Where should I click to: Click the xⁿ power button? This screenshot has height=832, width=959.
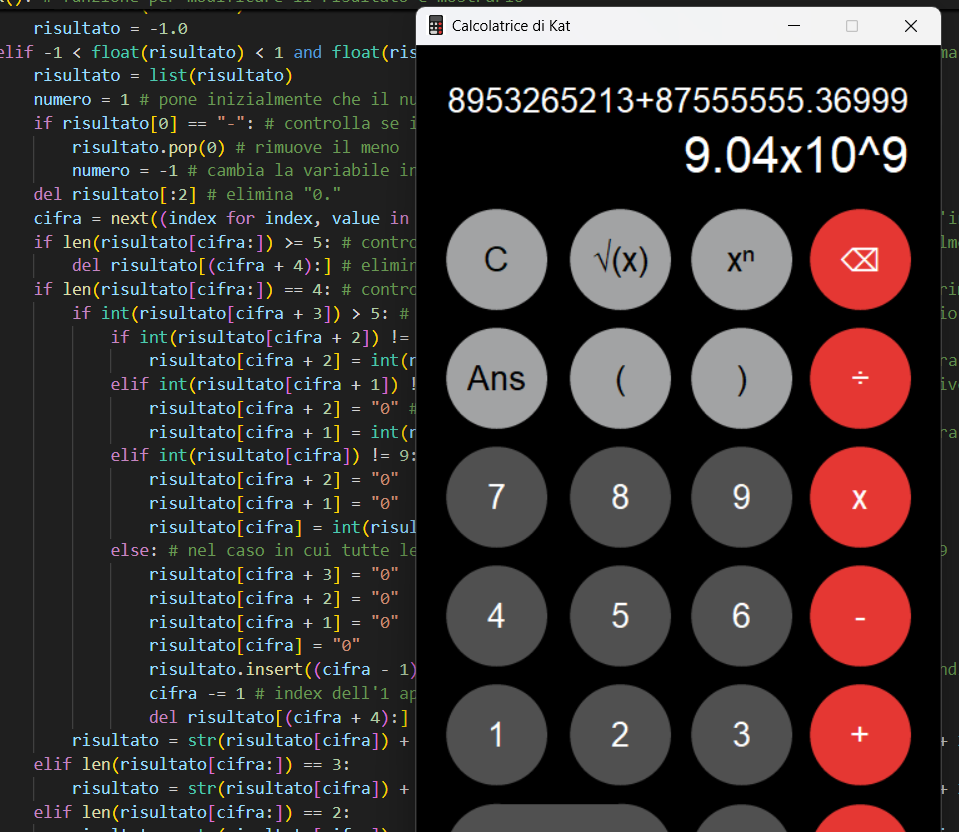coord(741,259)
